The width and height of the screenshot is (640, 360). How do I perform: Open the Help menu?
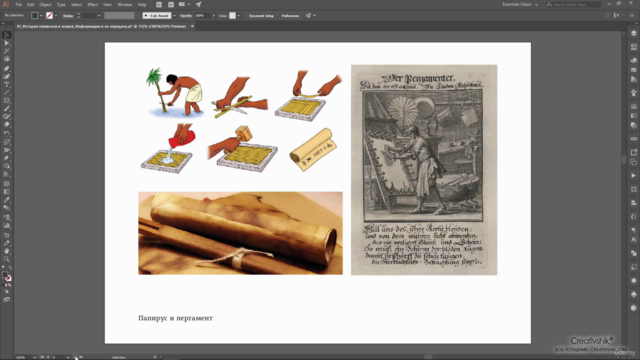pyautogui.click(x=142, y=4)
